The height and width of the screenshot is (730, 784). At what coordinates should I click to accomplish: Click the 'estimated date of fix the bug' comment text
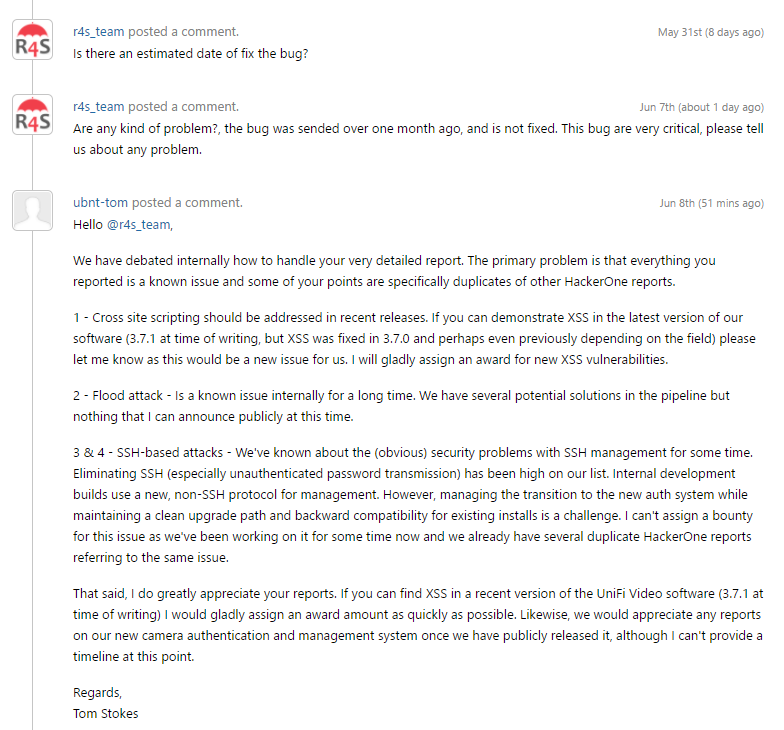click(191, 52)
